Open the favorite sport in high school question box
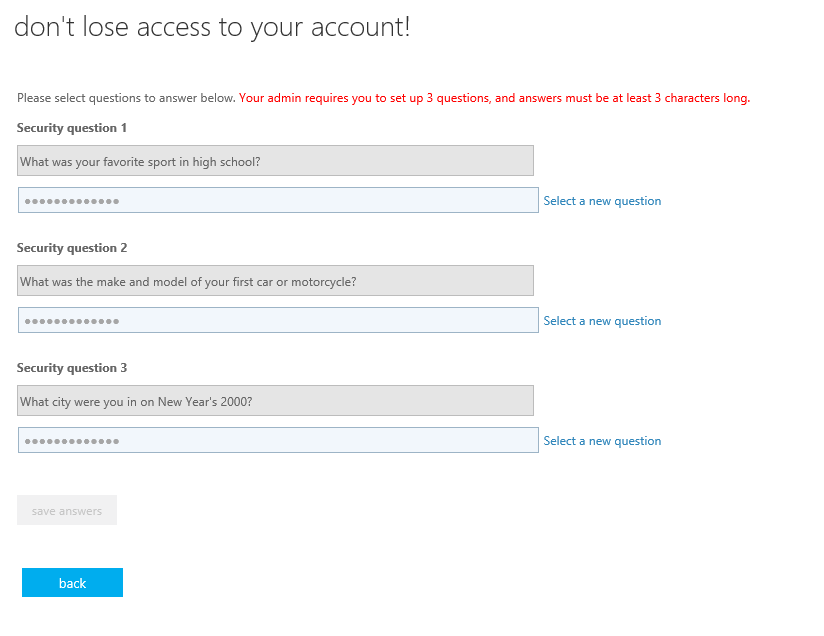Screen dimensions: 824x636 click(275, 161)
